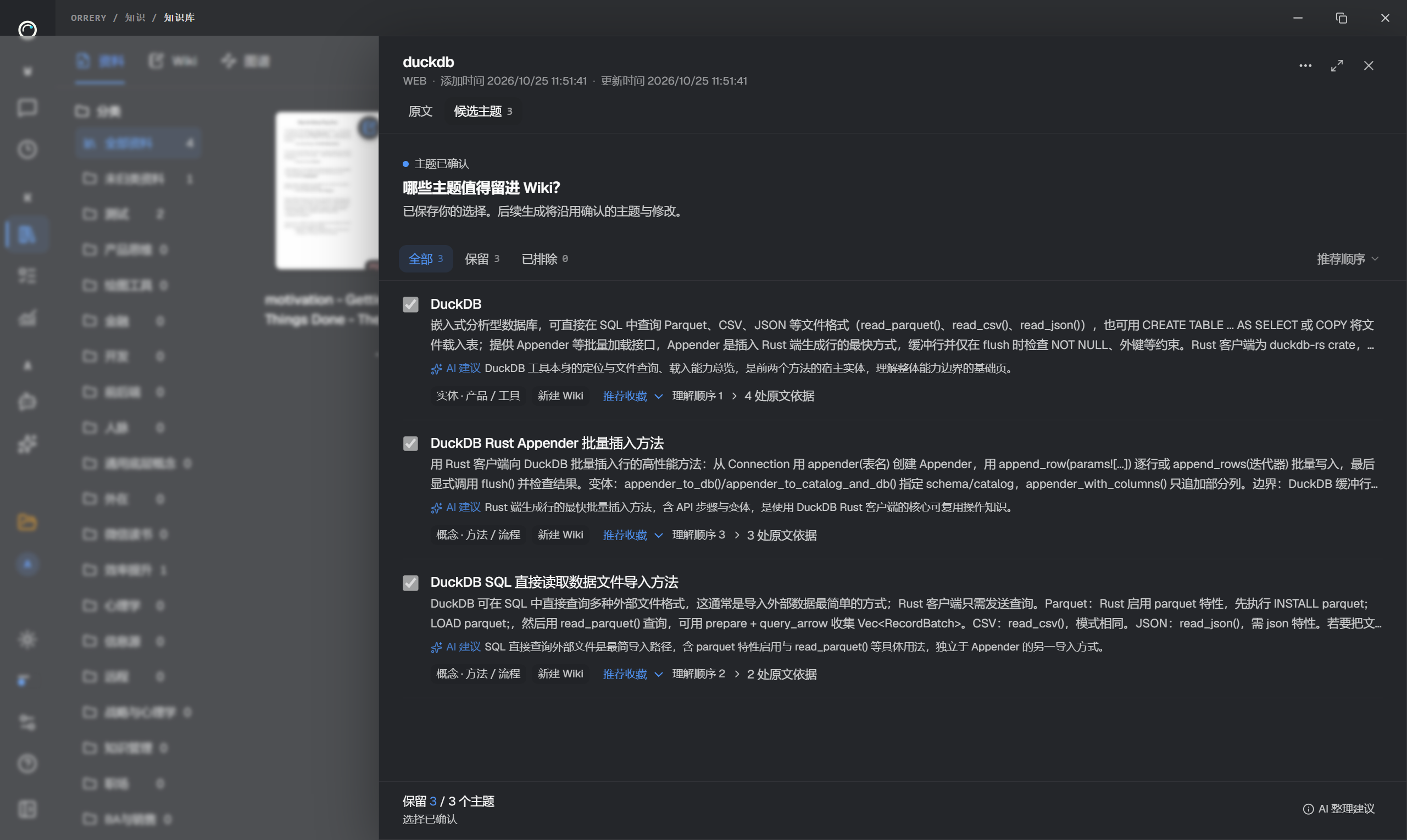Click the DuckDB SQL 直接读取数据文件导入方法 title

coord(554,582)
